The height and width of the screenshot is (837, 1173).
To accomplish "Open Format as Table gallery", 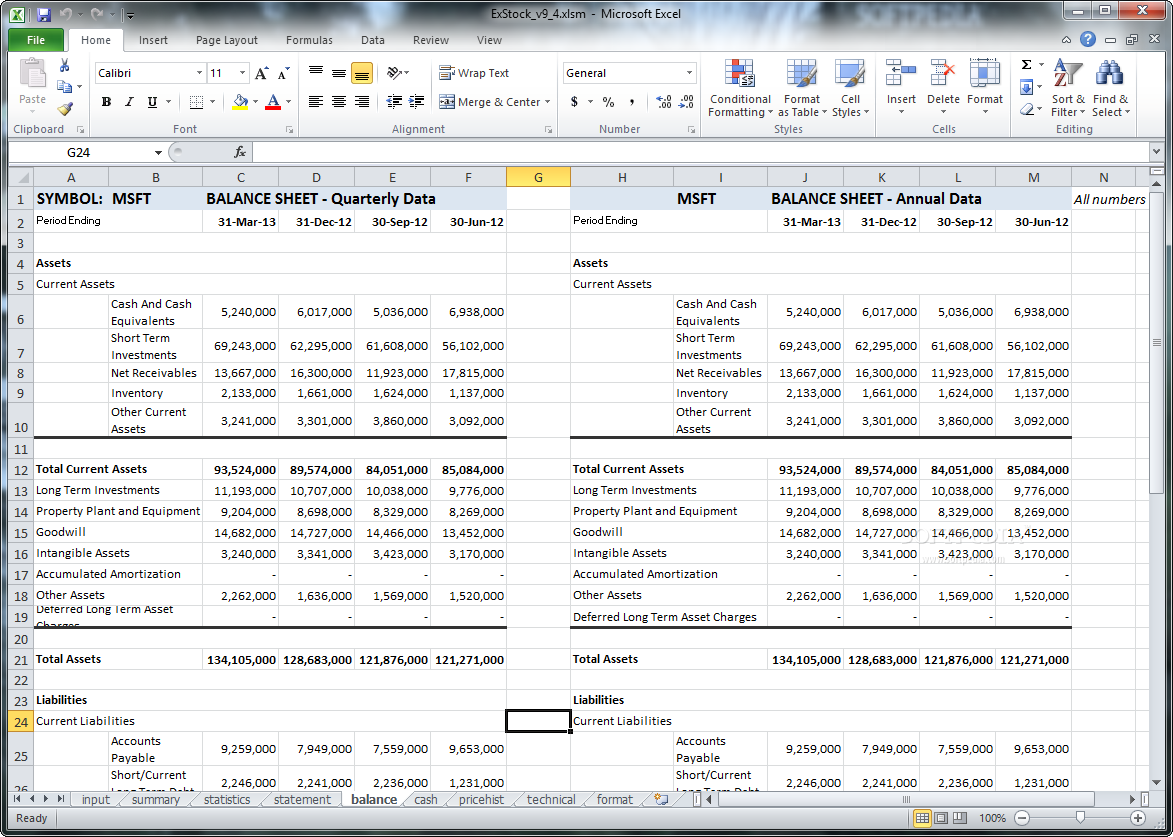I will tap(802, 88).
